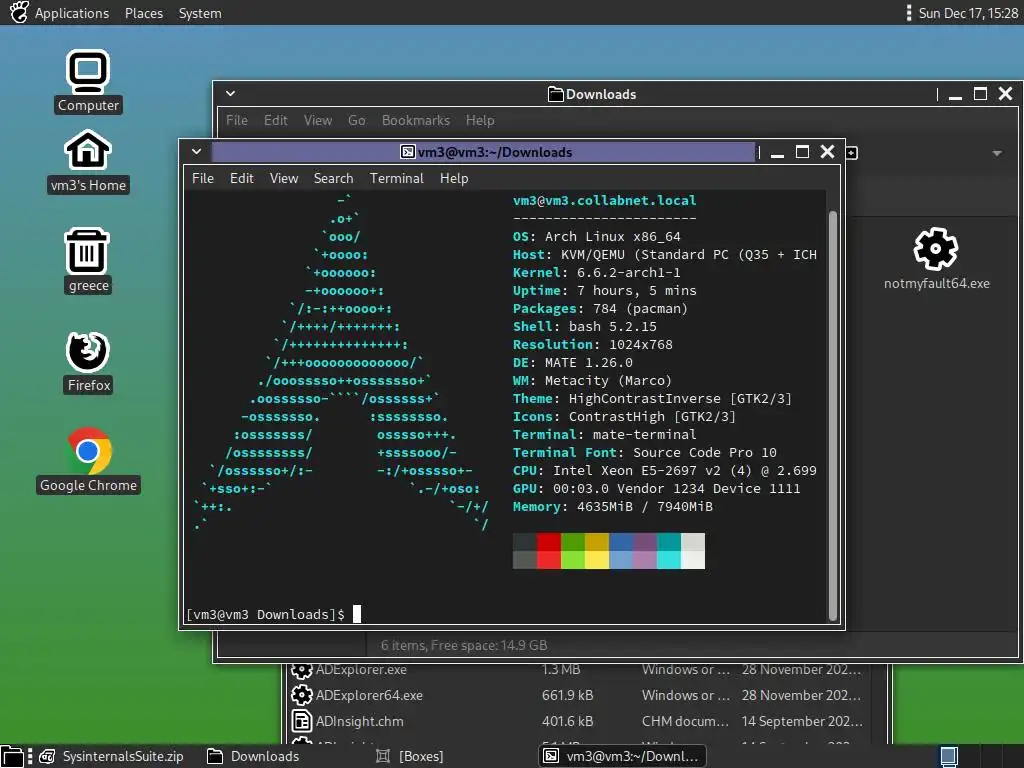The height and width of the screenshot is (768, 1024).
Task: Click folder icon in Downloads title bar
Action: pos(555,94)
